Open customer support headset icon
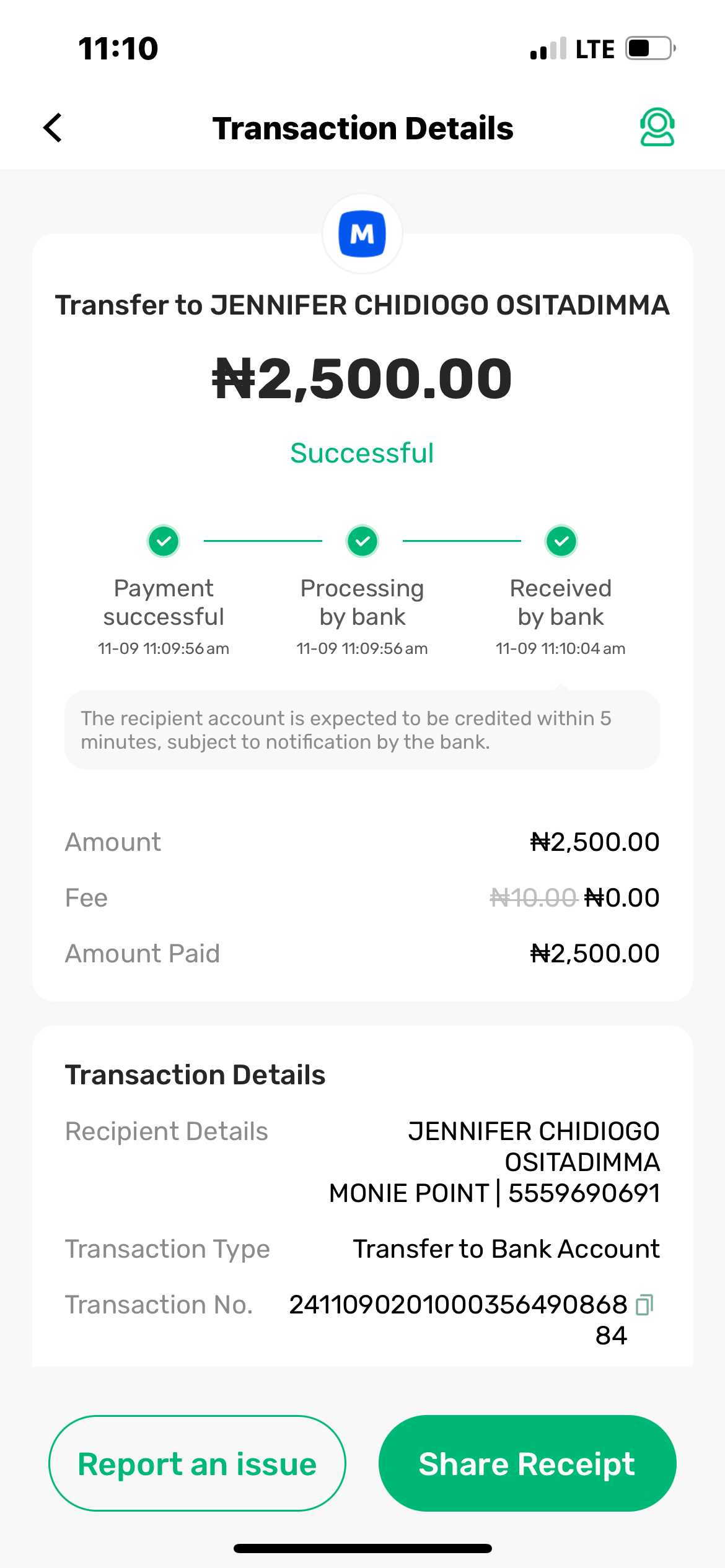This screenshot has width=725, height=1568. point(657,127)
